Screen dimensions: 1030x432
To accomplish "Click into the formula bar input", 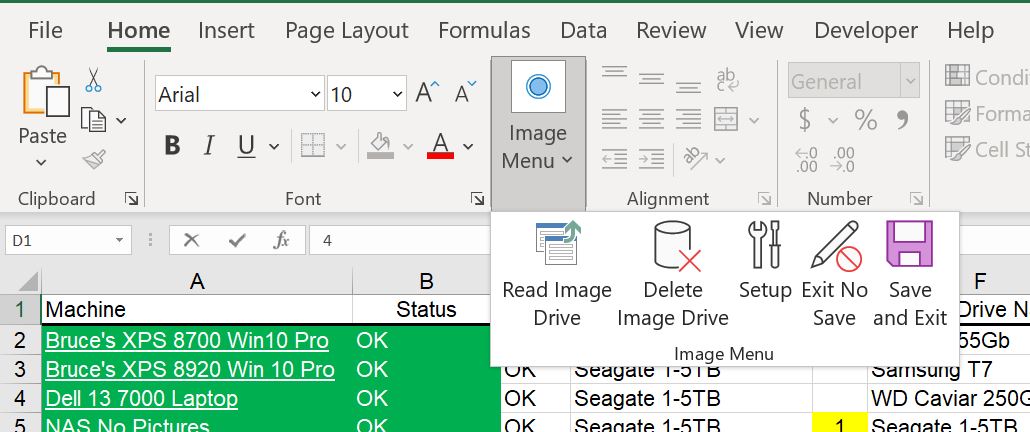I will point(400,240).
